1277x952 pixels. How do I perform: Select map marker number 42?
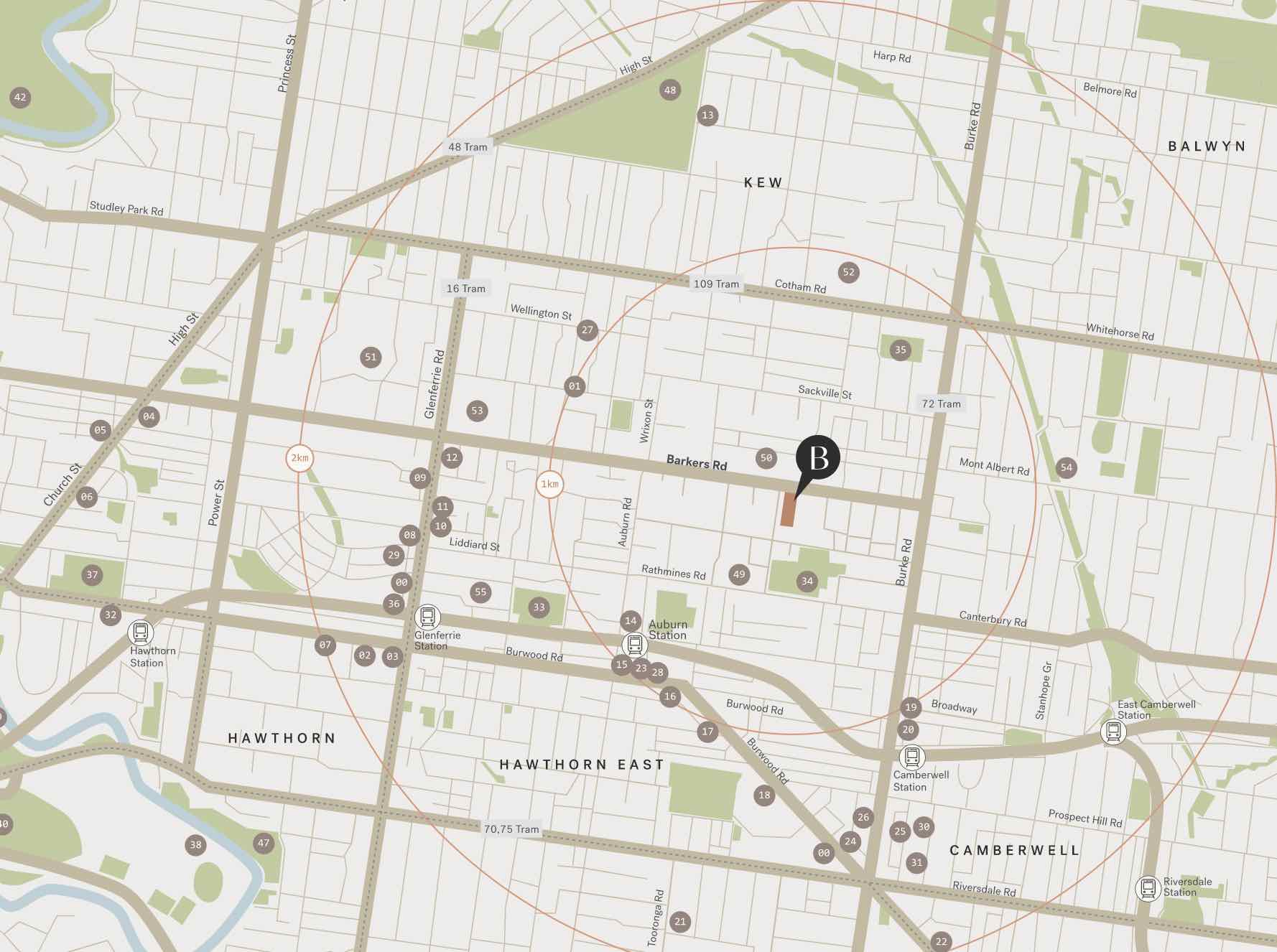[x=20, y=98]
